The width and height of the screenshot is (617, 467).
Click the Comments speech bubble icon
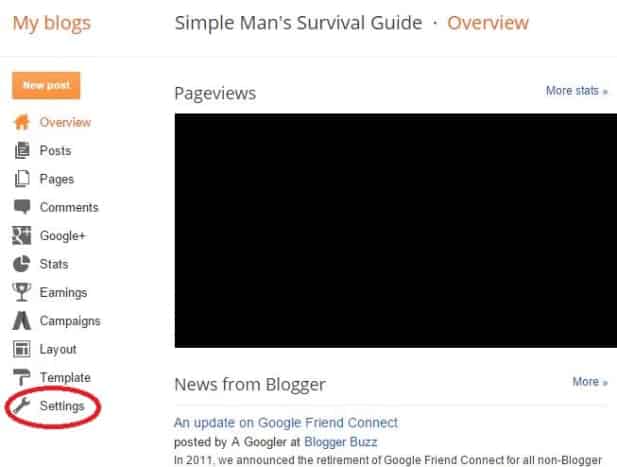tap(22, 207)
